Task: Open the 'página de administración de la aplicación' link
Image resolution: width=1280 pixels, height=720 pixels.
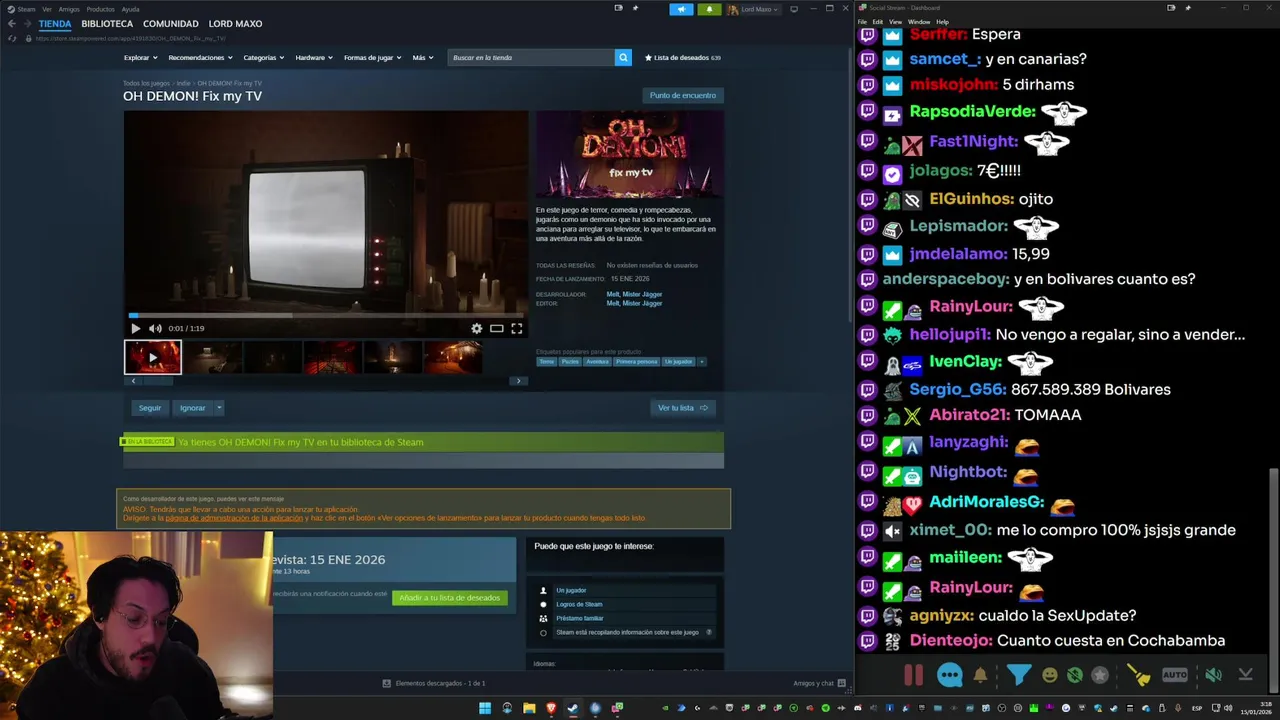Action: (234, 518)
